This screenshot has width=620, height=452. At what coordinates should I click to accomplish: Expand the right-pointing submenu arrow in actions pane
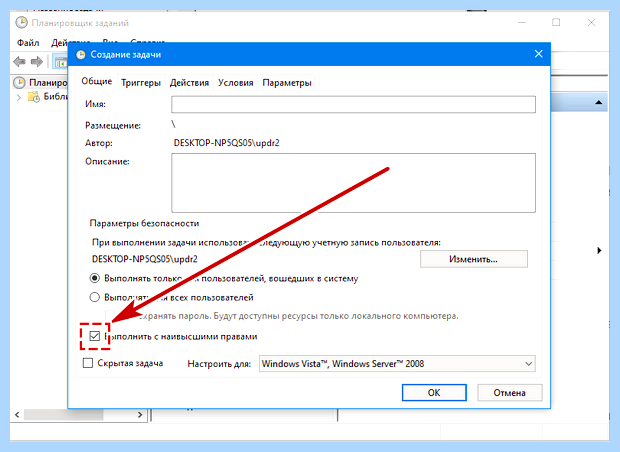[x=599, y=250]
